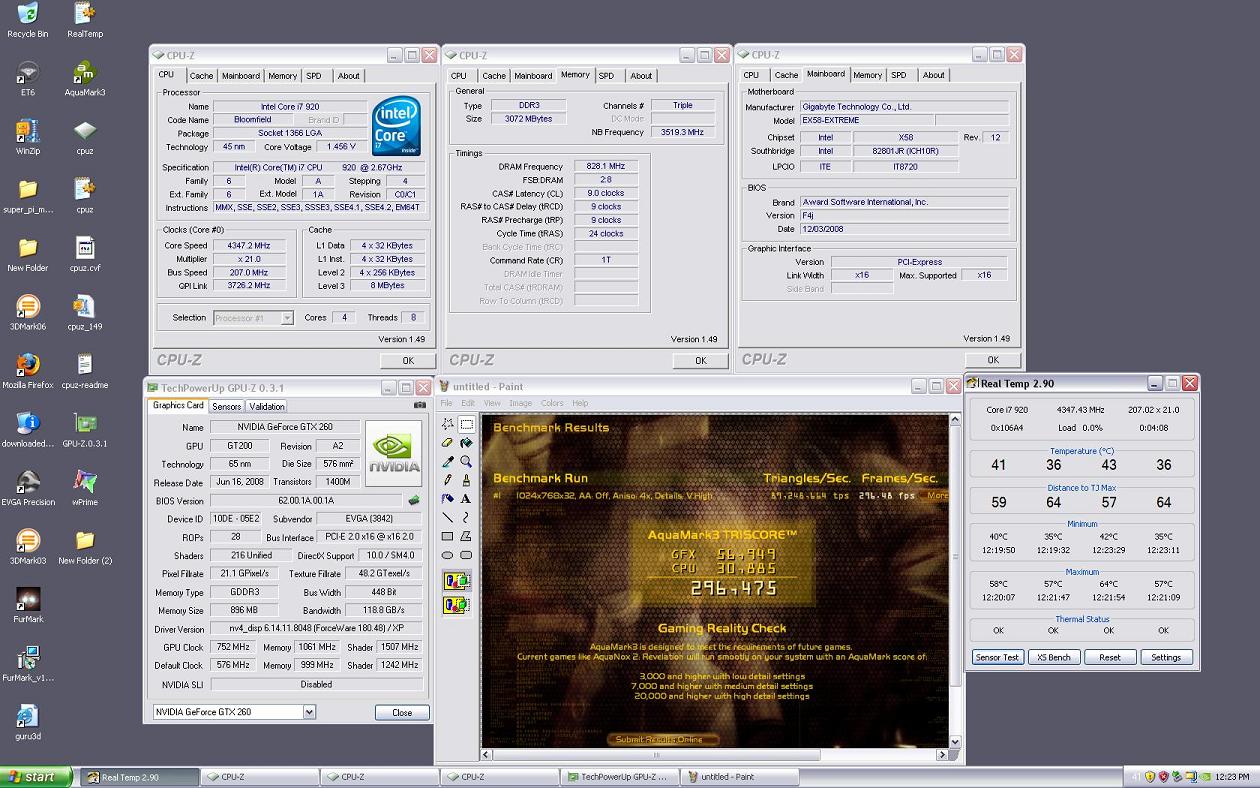Click the red security shield tray icon
The width and height of the screenshot is (1260, 788).
(x=1163, y=777)
